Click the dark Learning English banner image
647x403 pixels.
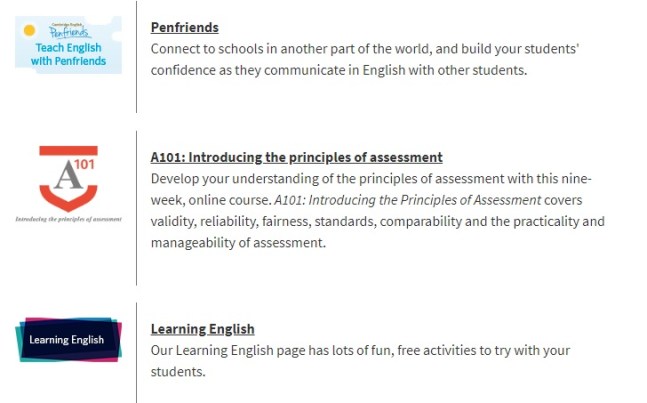coord(68,339)
